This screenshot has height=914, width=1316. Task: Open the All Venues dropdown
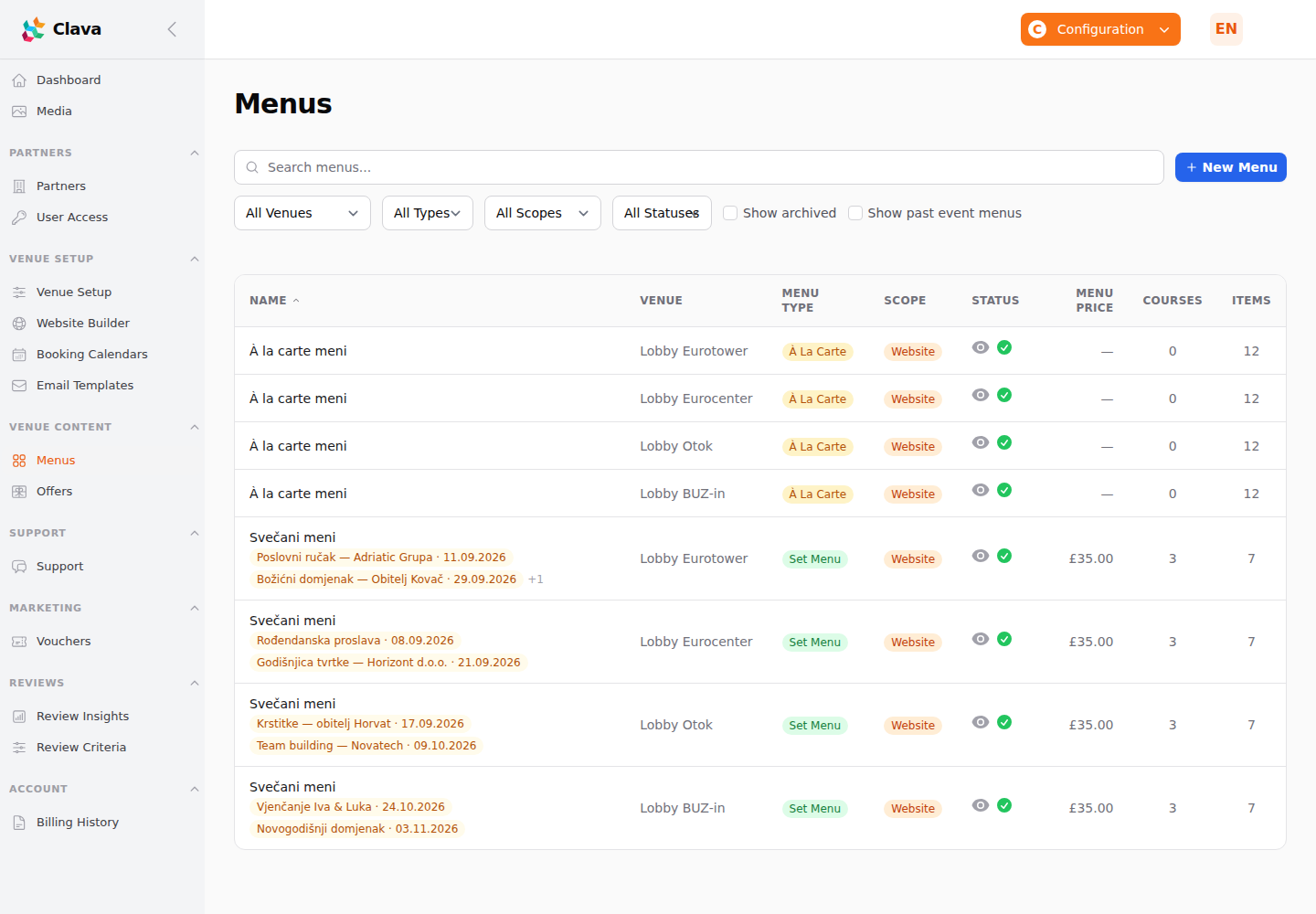point(302,213)
